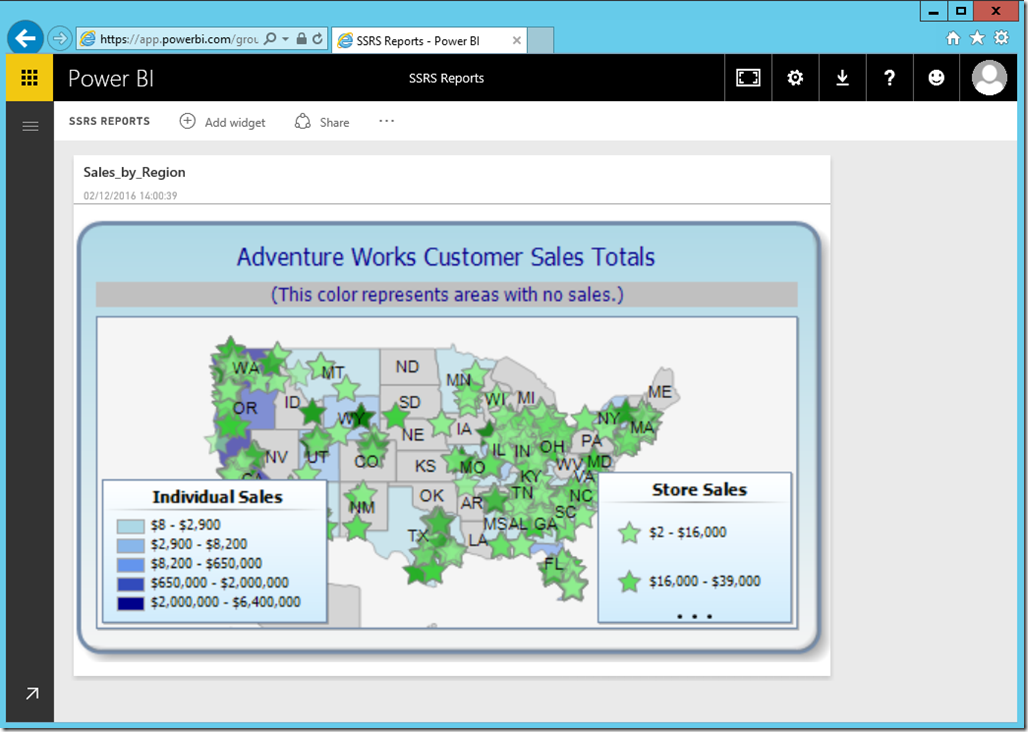Click the Get Data arrow icon in the left pane
1028x732 pixels.
31,693
